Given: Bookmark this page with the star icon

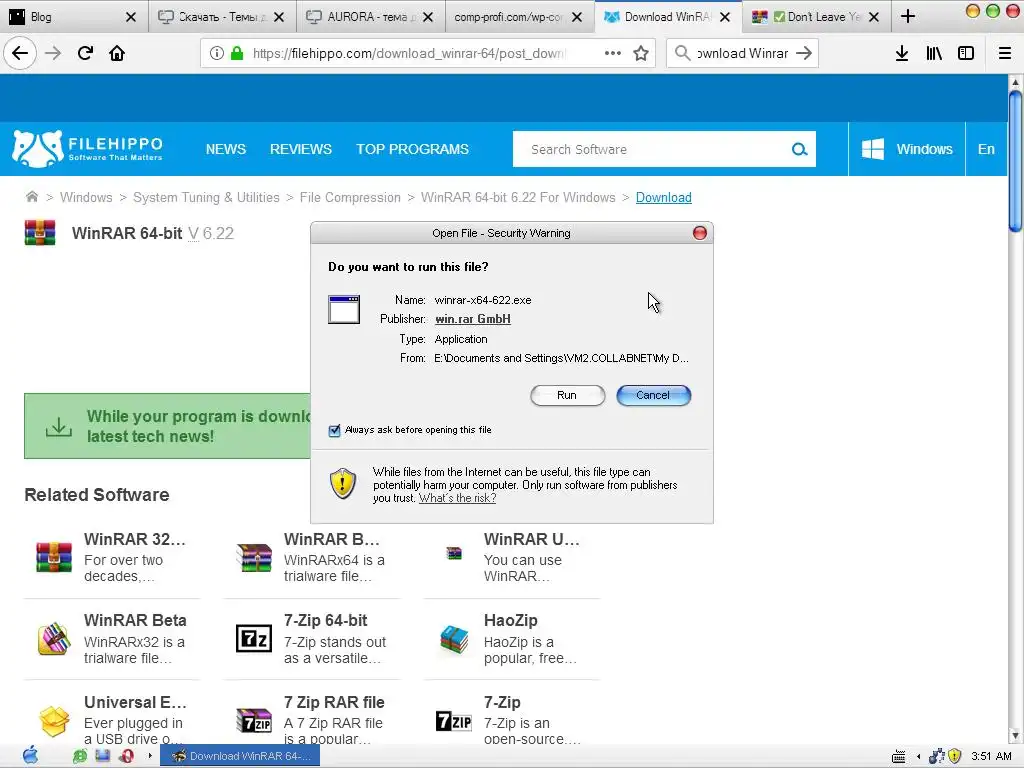Looking at the screenshot, I should pyautogui.click(x=641, y=53).
